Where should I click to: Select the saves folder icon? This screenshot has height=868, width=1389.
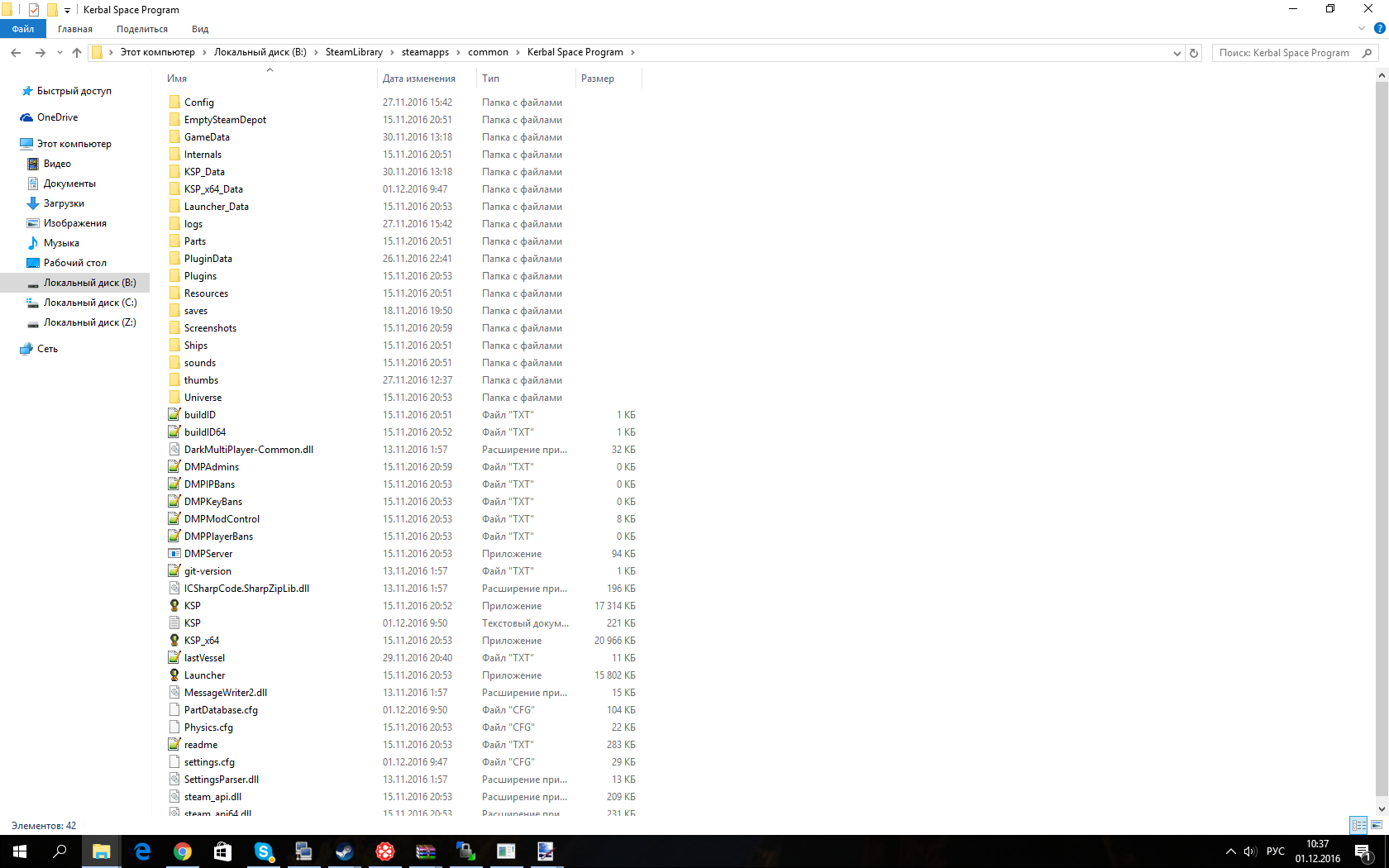click(174, 311)
